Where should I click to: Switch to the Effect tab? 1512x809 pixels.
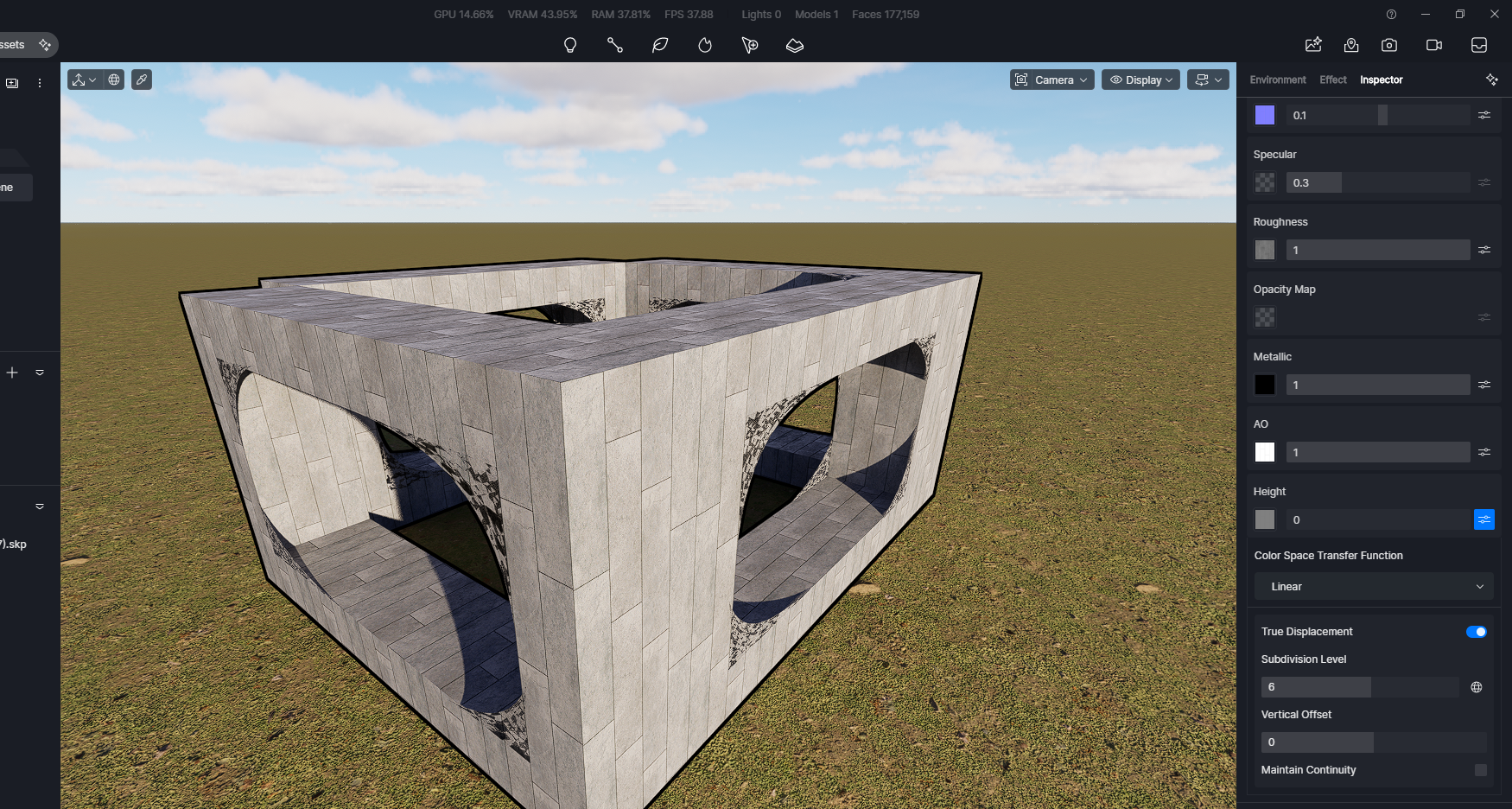pyautogui.click(x=1332, y=80)
